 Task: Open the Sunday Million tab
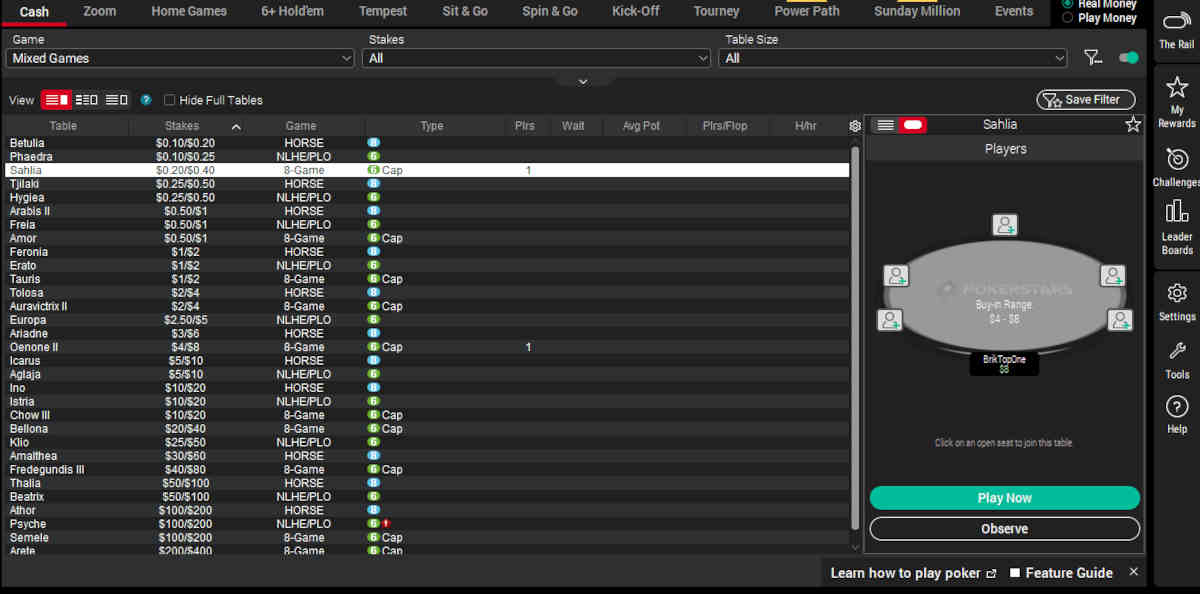pyautogui.click(x=917, y=11)
